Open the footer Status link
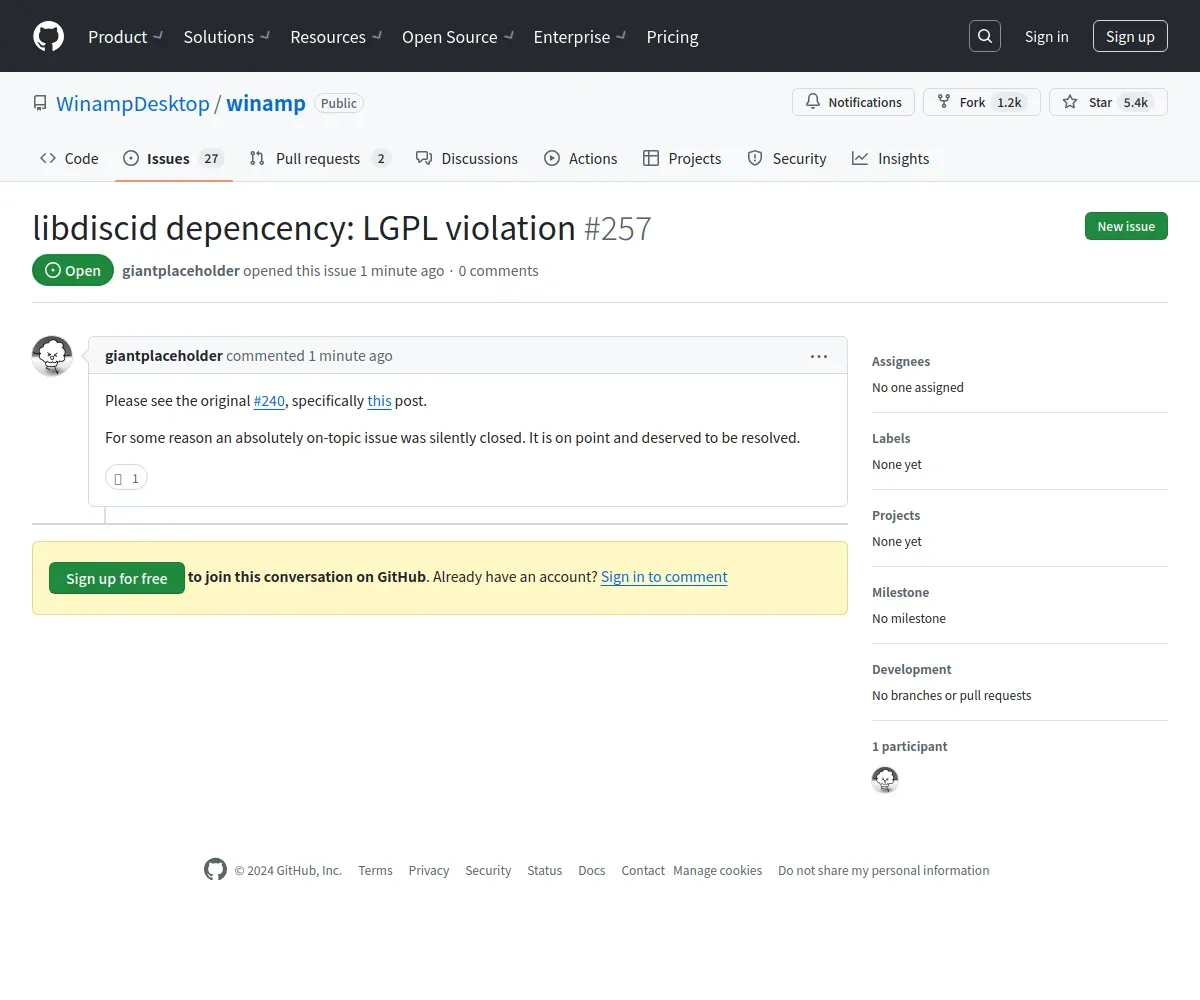1200x1000 pixels. click(x=545, y=870)
